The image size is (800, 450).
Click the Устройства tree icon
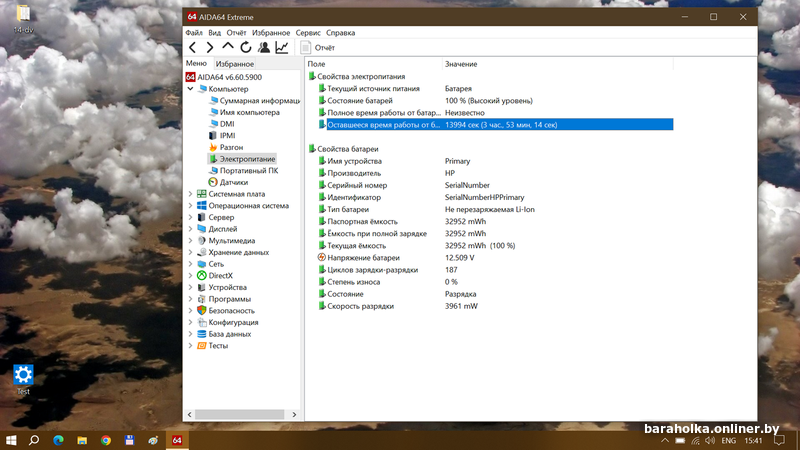point(202,287)
